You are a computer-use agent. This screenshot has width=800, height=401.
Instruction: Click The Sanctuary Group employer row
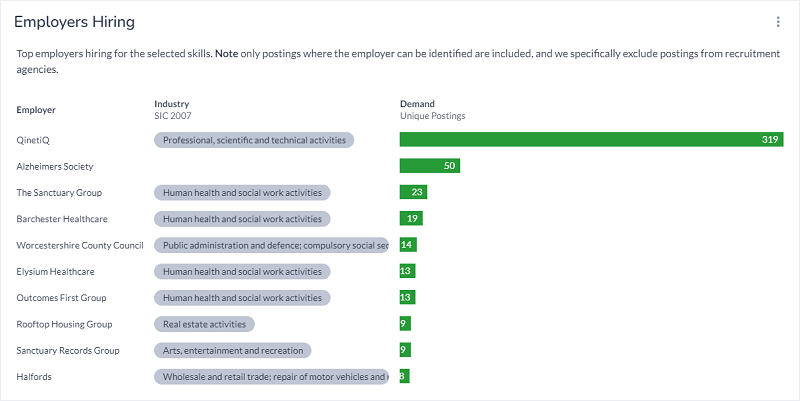(x=59, y=192)
